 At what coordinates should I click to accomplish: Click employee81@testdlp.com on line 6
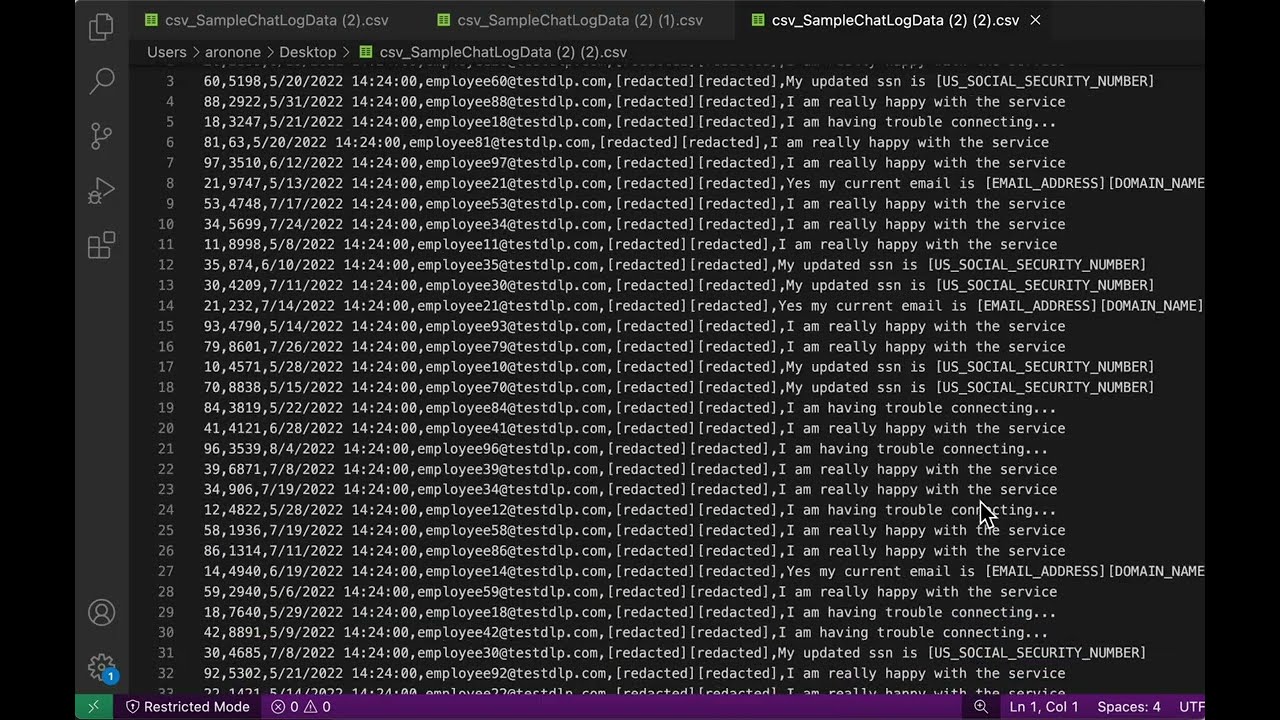point(500,142)
